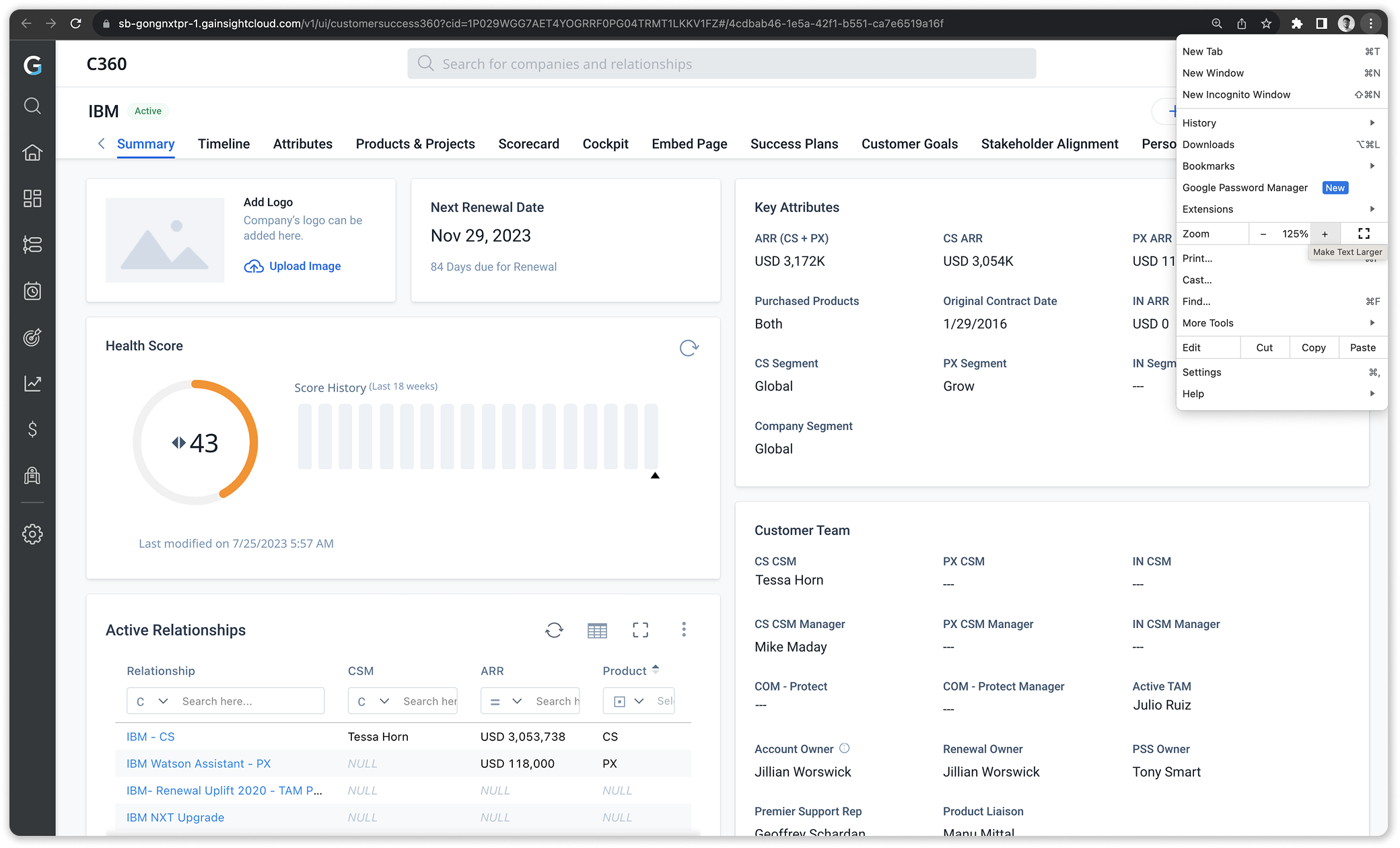Open the Relationship column filter operator dropdown
1400x848 pixels.
pyautogui.click(x=152, y=701)
